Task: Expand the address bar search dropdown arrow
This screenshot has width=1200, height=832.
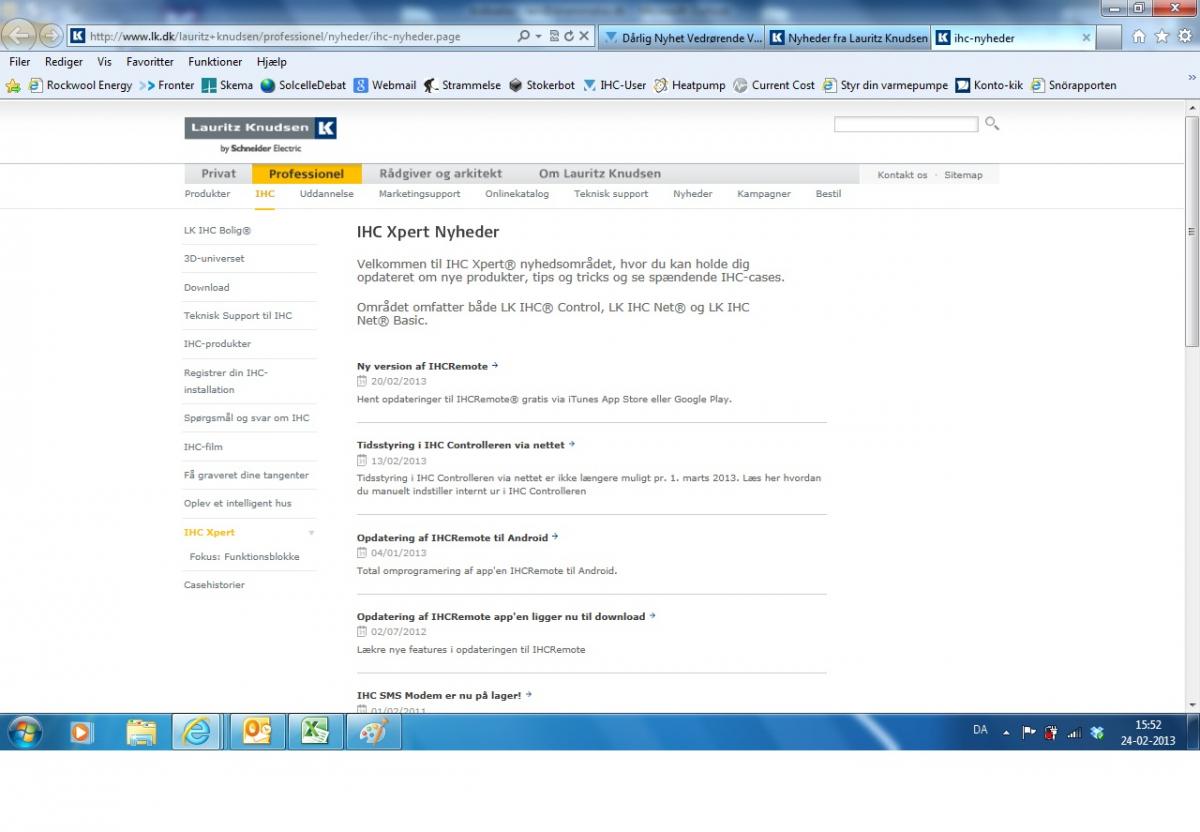Action: tap(538, 36)
